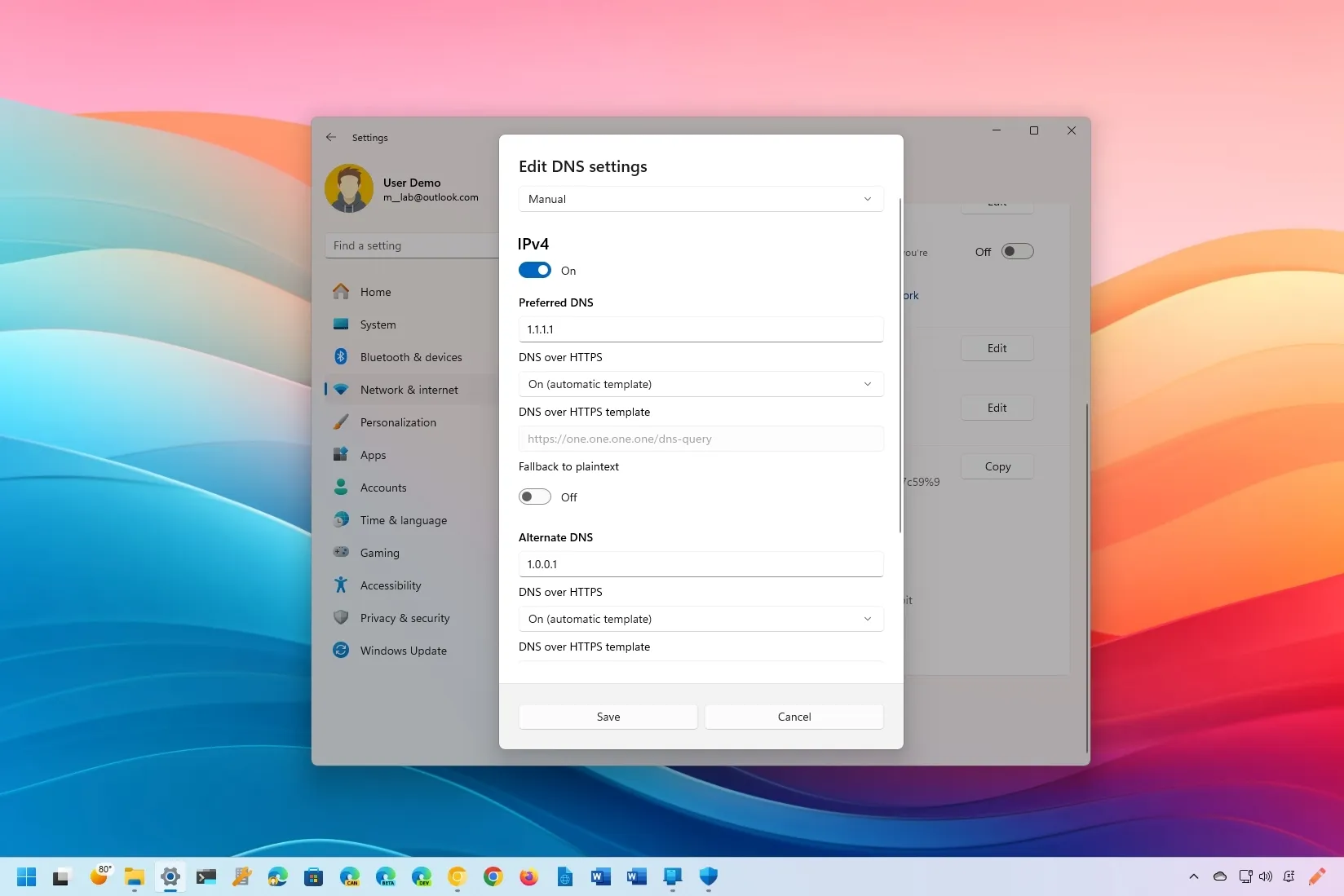The image size is (1344, 896).
Task: Click the Copy button in Settings
Action: coord(997,466)
